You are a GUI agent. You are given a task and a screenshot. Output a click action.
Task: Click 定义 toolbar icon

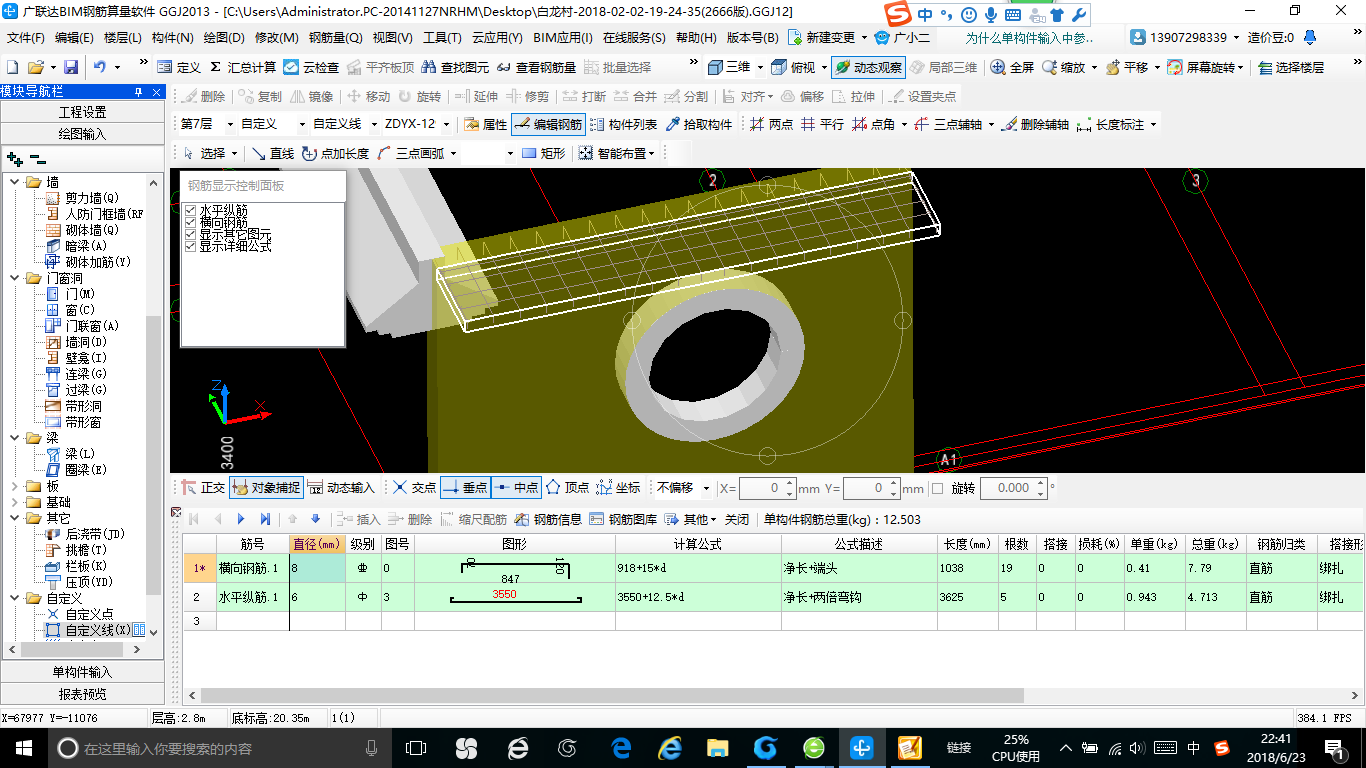[178, 67]
